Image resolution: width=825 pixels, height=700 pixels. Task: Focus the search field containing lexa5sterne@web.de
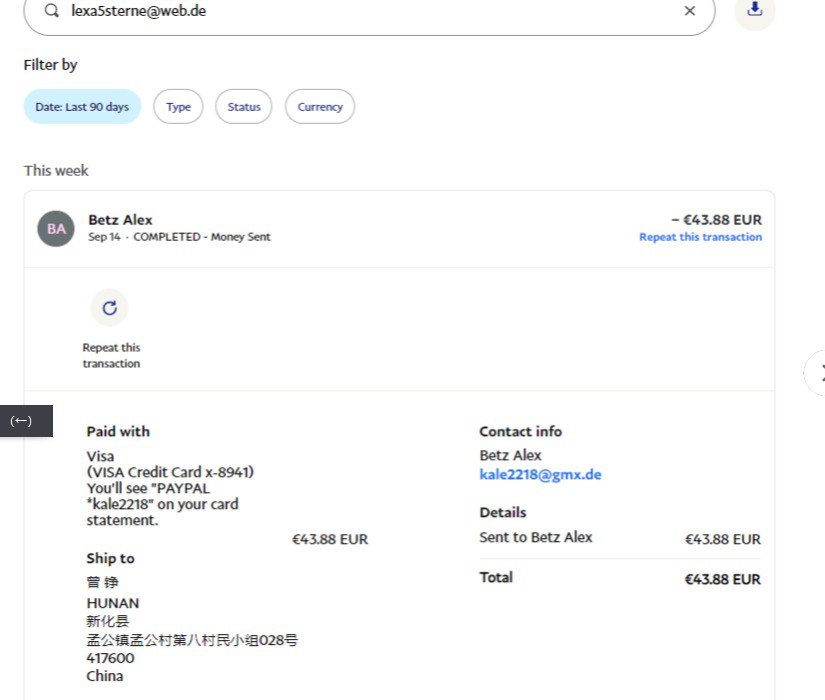pos(370,11)
